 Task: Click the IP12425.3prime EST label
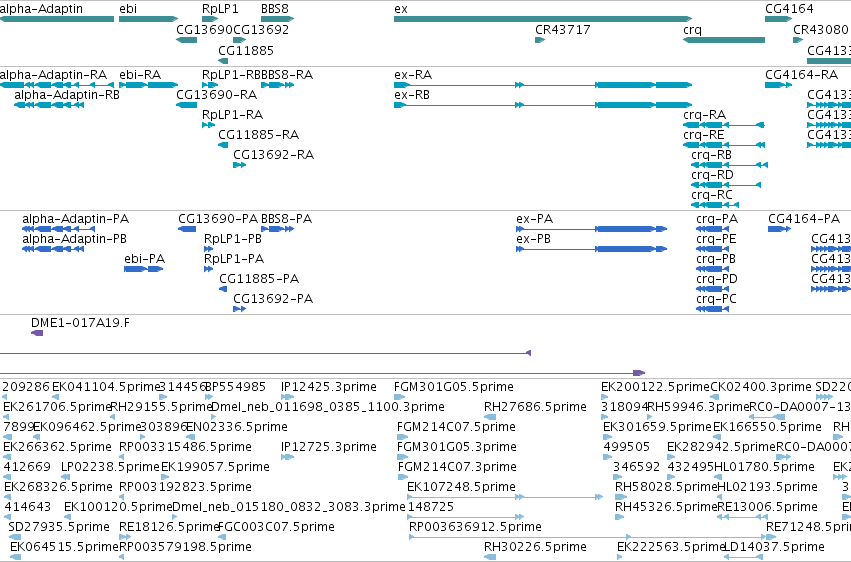point(329,387)
